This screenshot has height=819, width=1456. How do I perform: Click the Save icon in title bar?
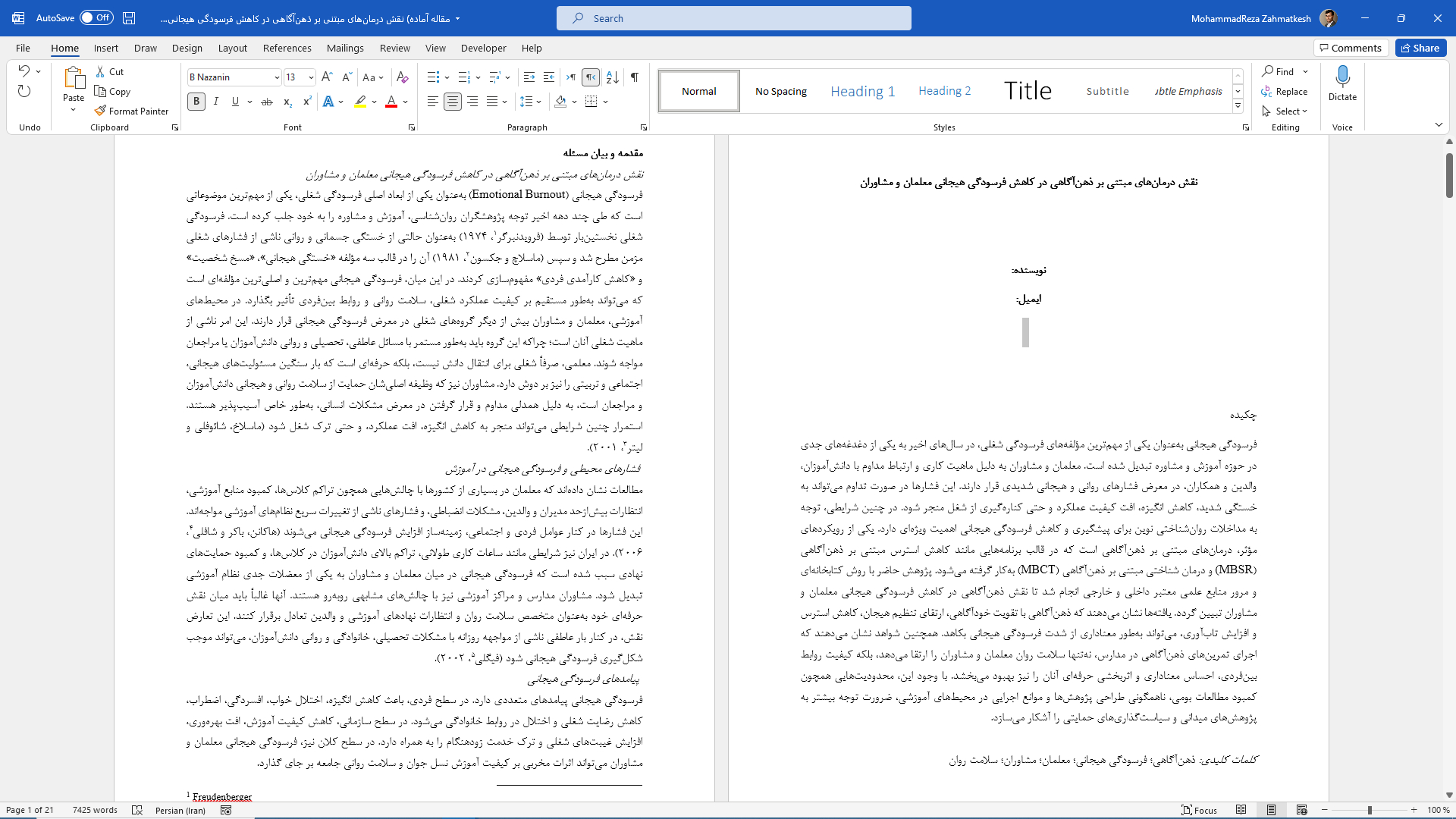pyautogui.click(x=129, y=18)
